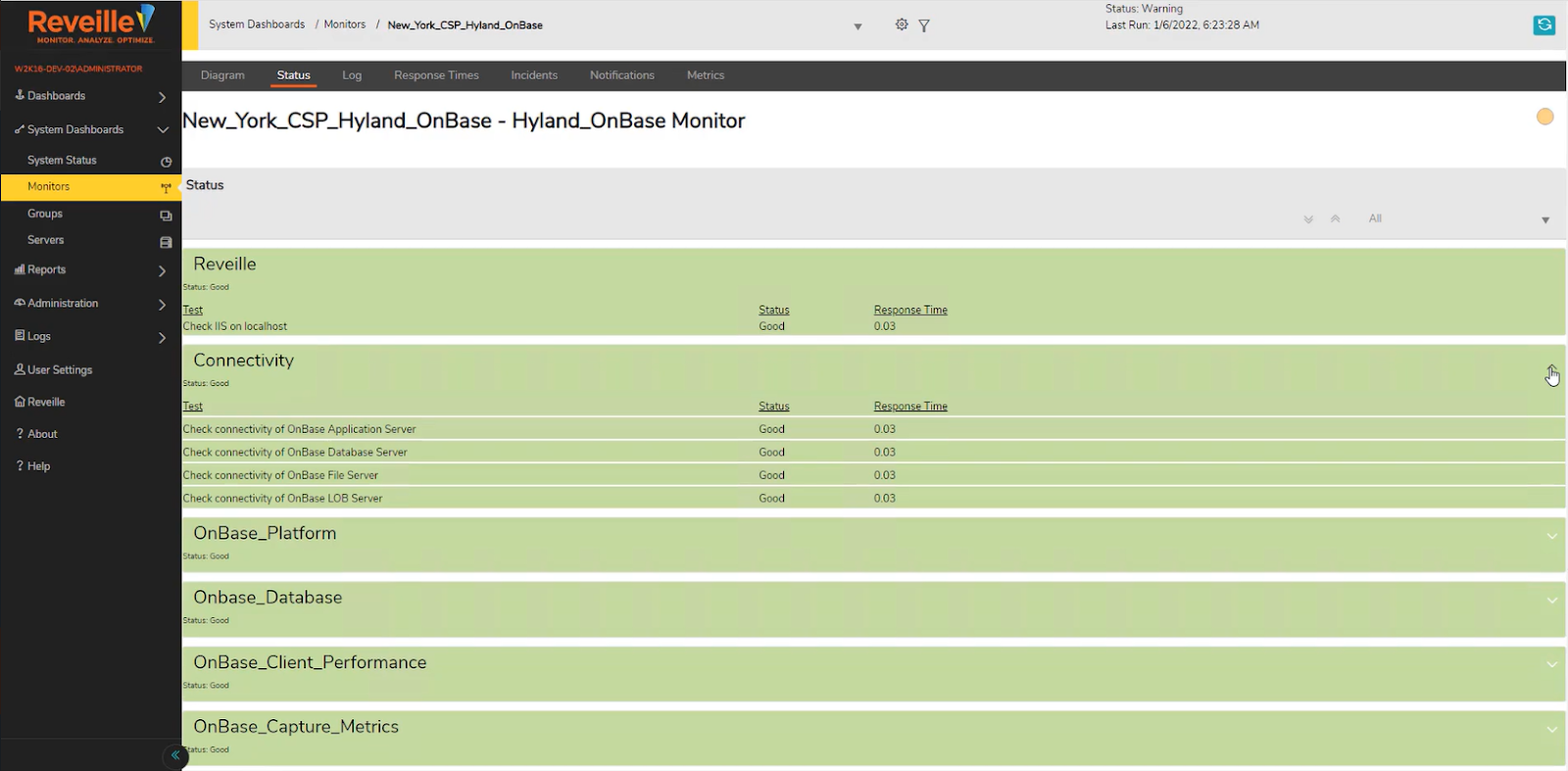The image size is (1568, 771).
Task: Click the orange warning status indicator
Action: coord(1545,117)
